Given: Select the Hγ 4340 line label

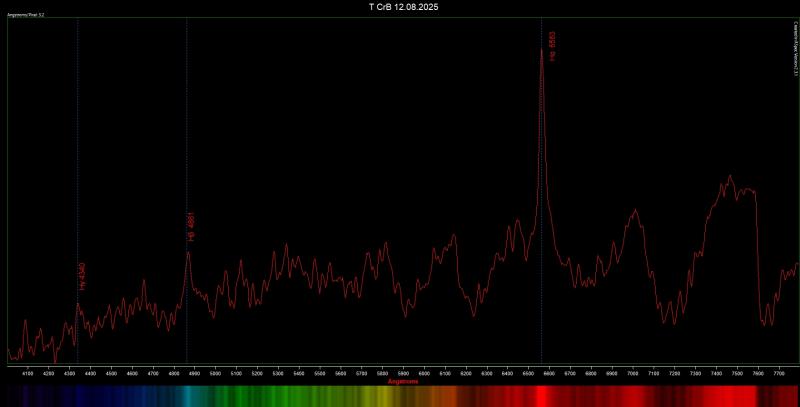Looking at the screenshot, I should tap(82, 276).
